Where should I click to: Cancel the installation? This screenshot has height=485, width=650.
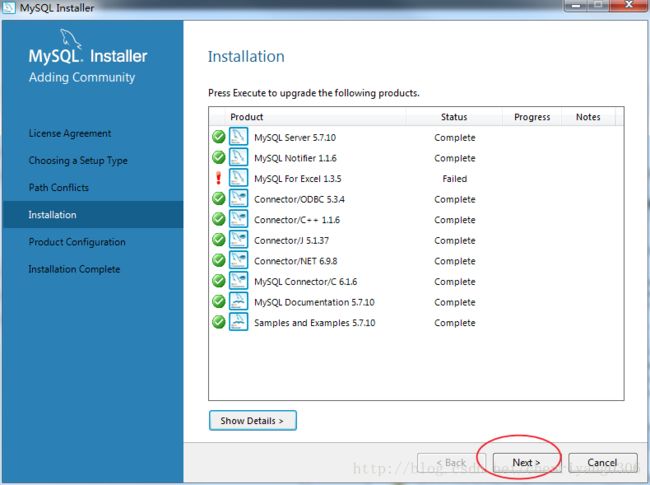coord(602,462)
